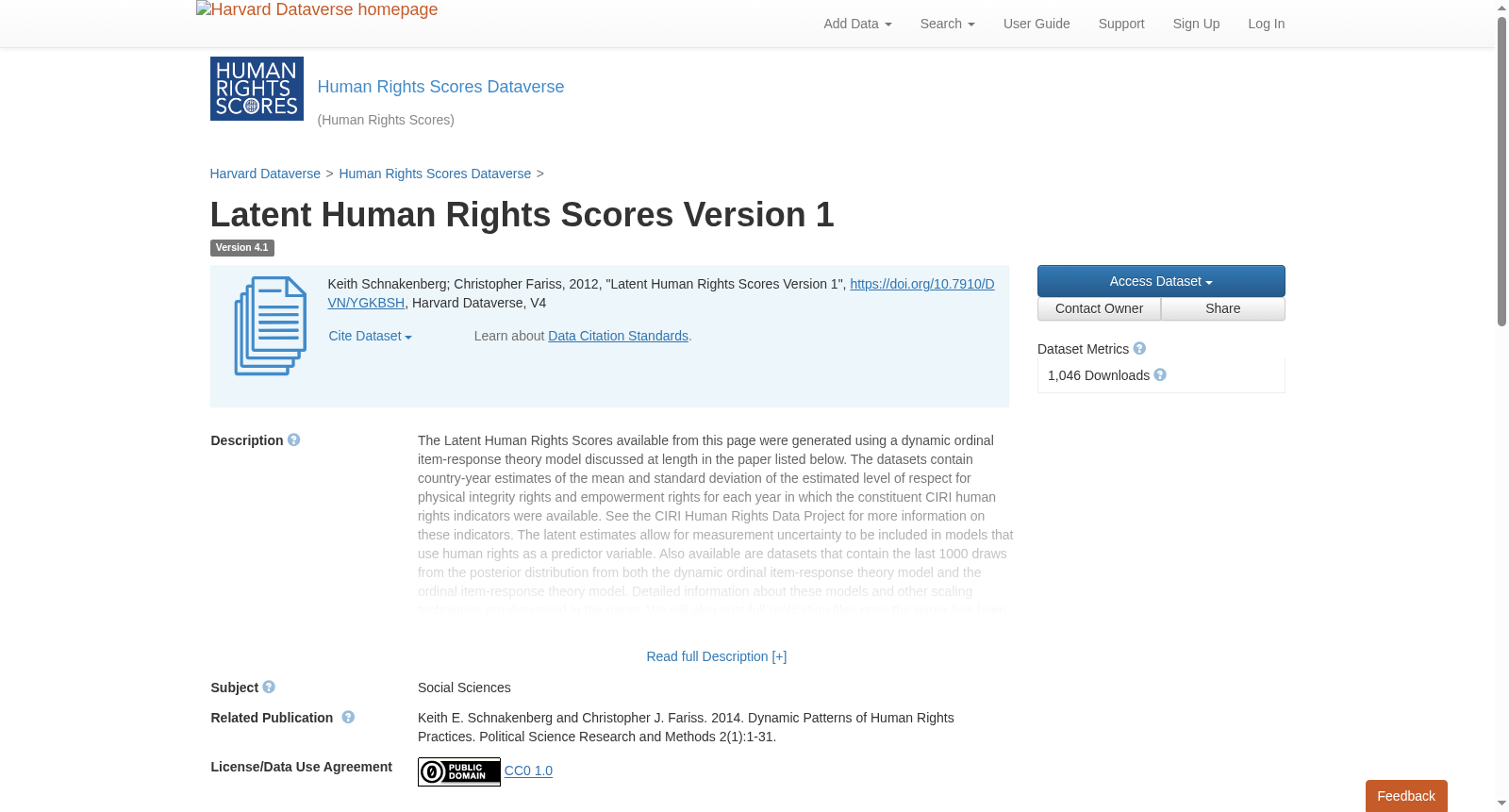Click the blue dataset documents icon
1509x812 pixels.
[x=271, y=326]
